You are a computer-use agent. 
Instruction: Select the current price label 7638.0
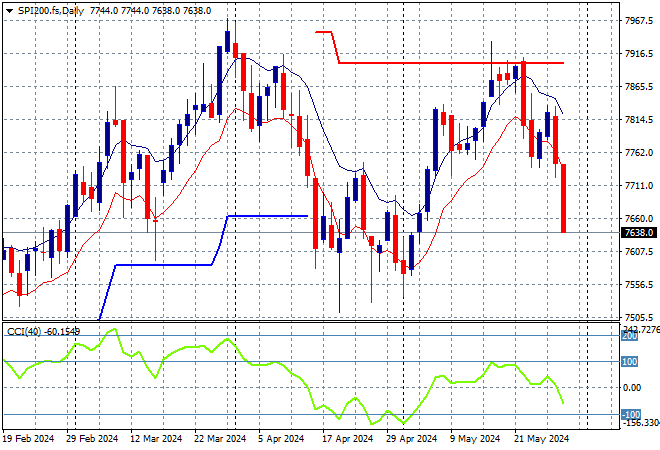pos(639,232)
